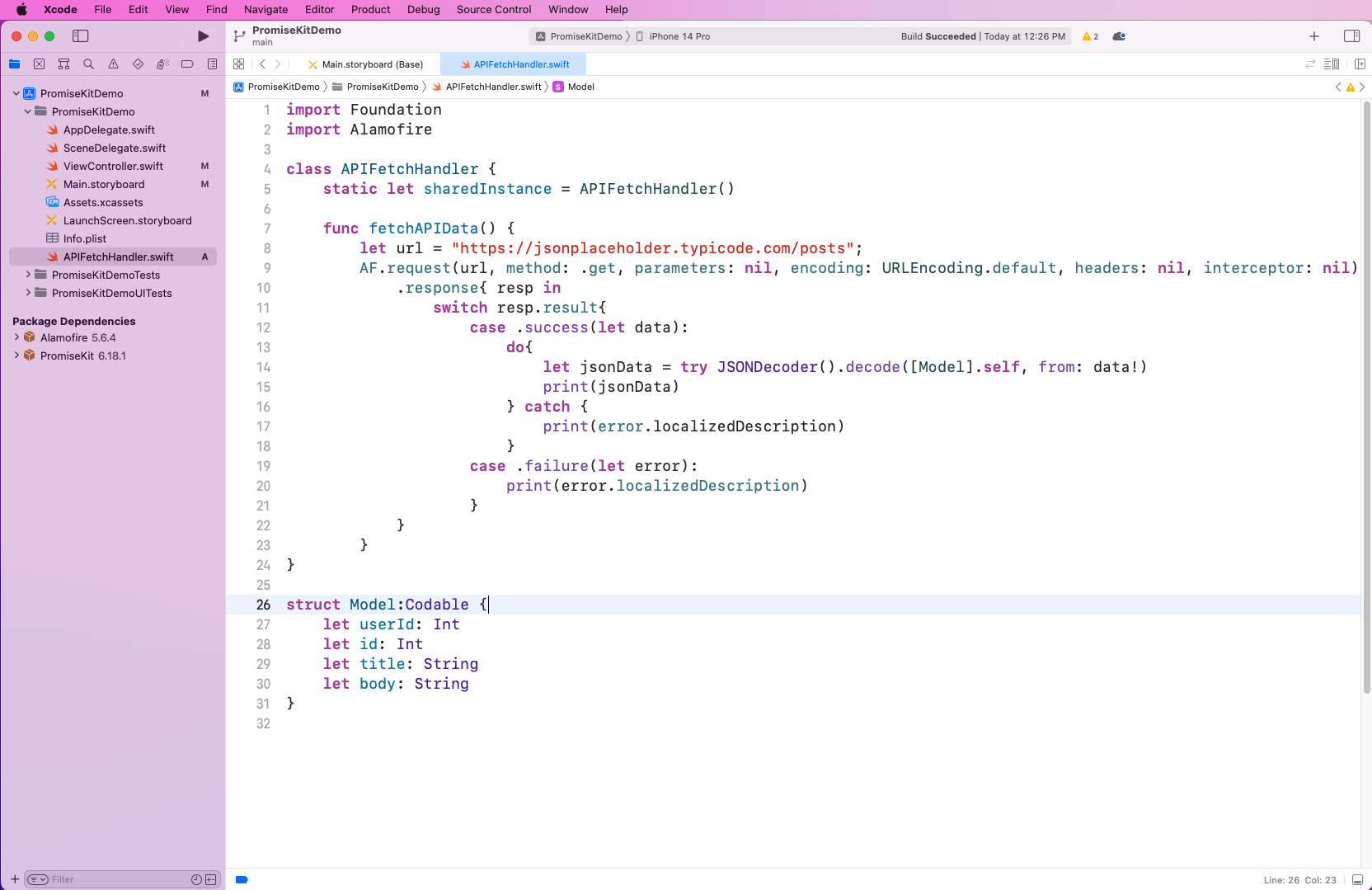
Task: Show the Report navigator list icon
Action: point(212,64)
